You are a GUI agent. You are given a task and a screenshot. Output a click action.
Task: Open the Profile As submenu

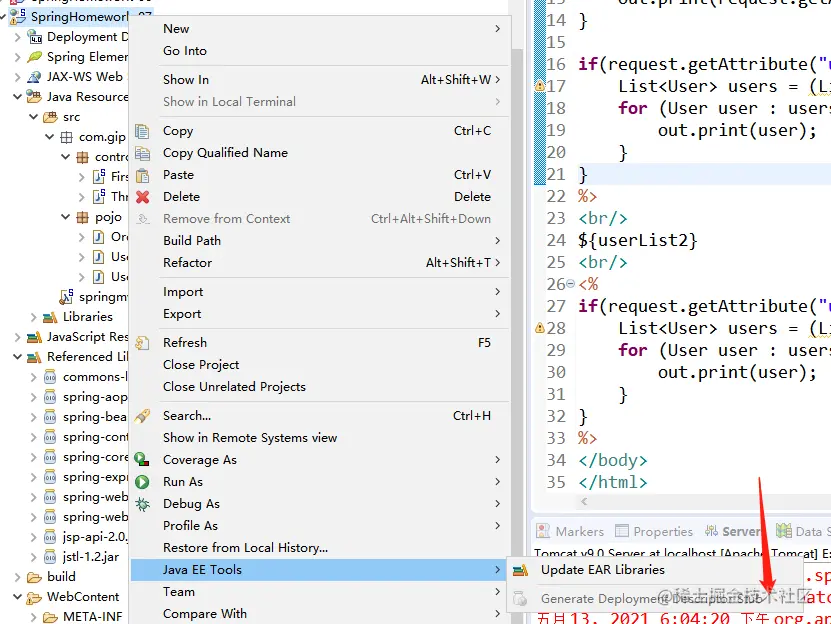320,526
